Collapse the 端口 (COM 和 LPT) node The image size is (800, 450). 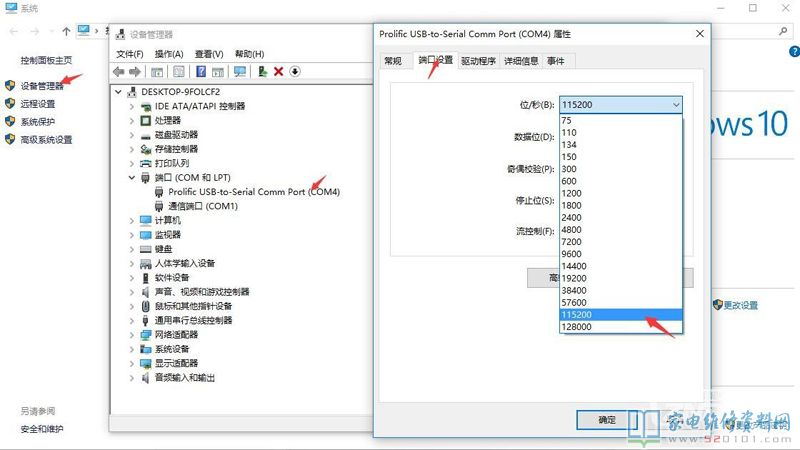(132, 178)
